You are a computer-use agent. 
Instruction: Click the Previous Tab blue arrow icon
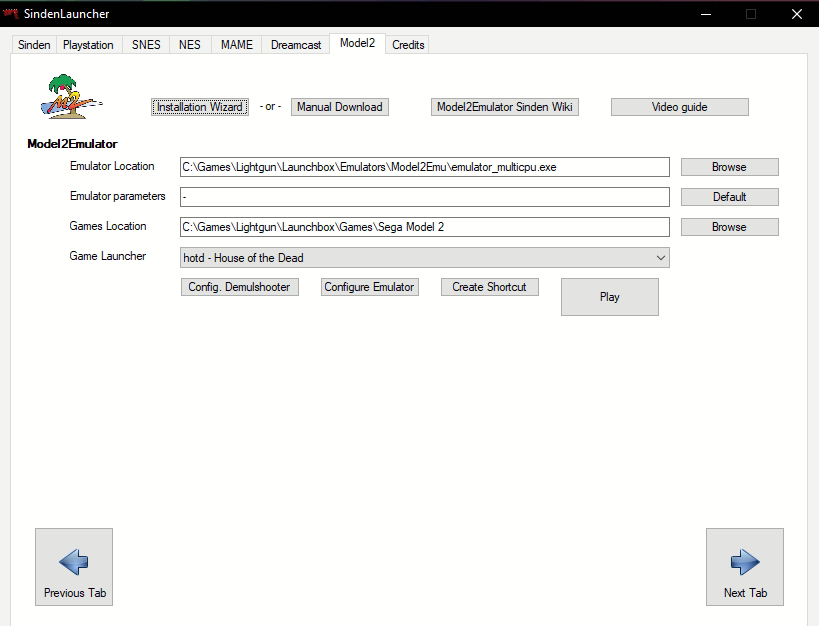(74, 562)
